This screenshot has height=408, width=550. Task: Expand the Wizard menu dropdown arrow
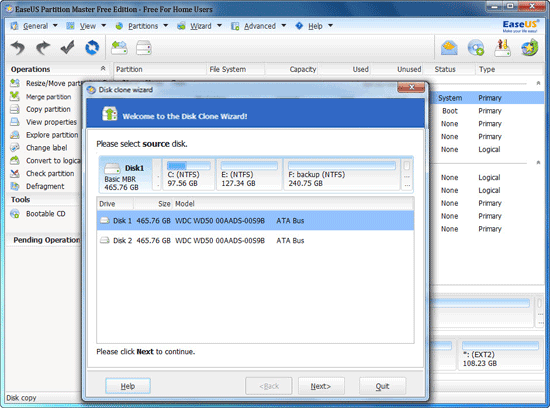219,26
